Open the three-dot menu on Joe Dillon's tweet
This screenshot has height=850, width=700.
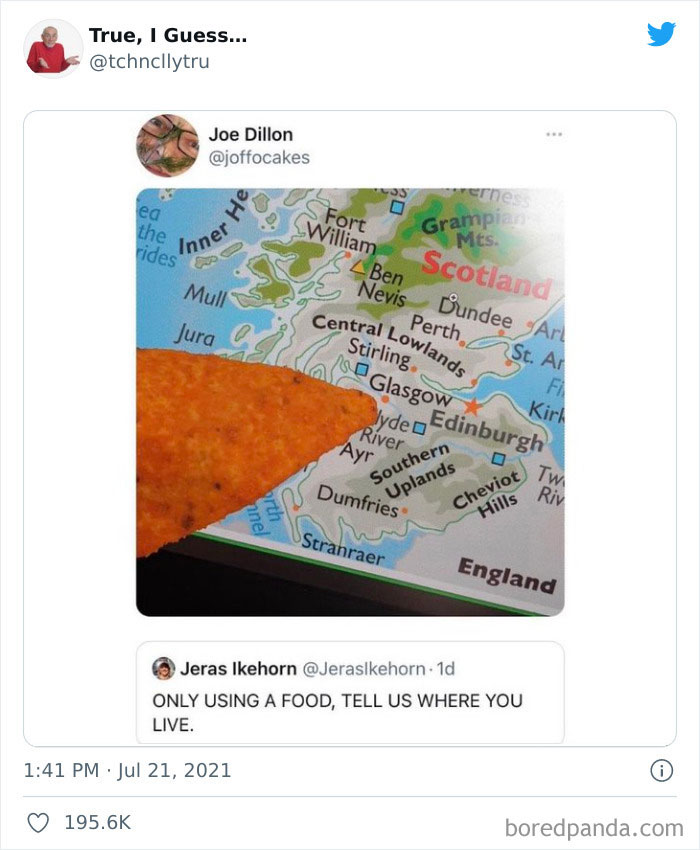[554, 134]
